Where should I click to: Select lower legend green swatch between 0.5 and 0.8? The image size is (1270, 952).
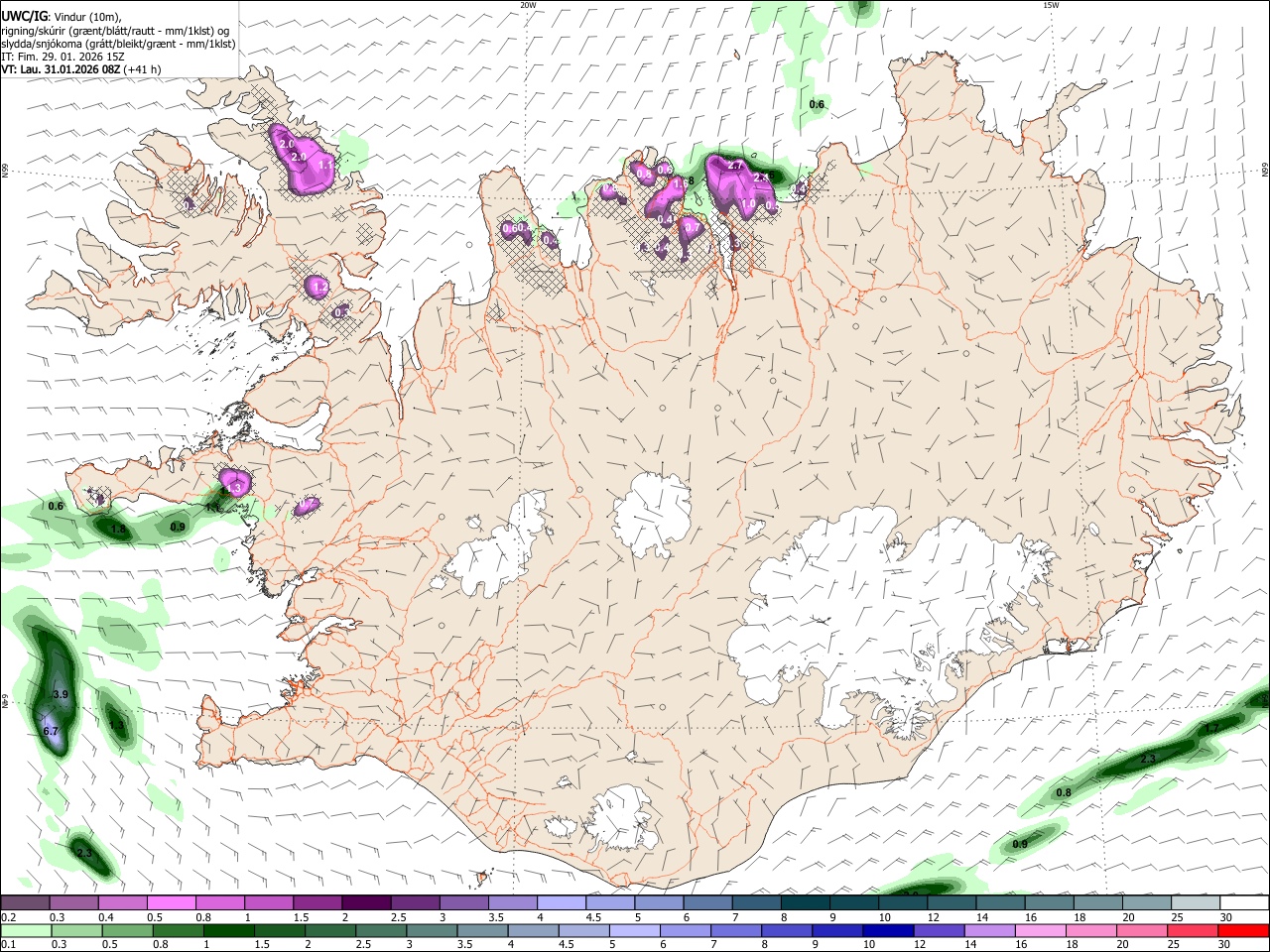tap(127, 930)
